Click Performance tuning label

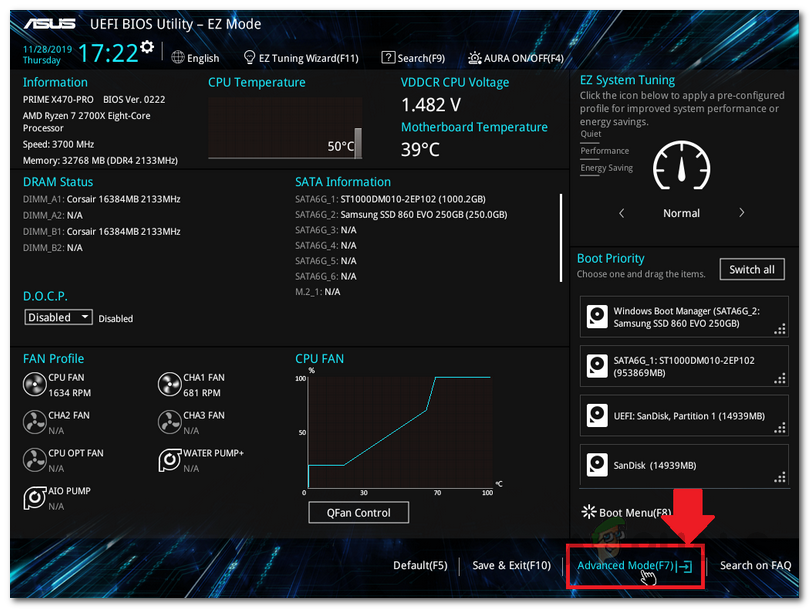click(x=604, y=151)
